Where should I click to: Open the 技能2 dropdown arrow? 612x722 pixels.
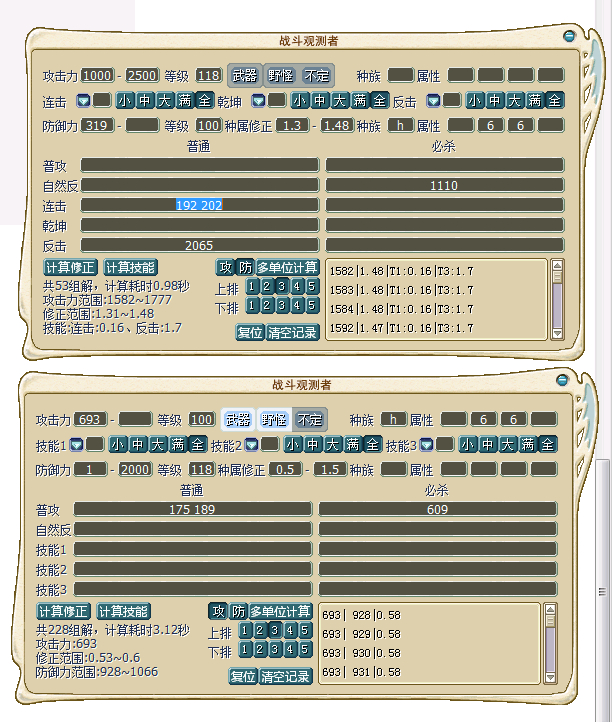[x=251, y=444]
